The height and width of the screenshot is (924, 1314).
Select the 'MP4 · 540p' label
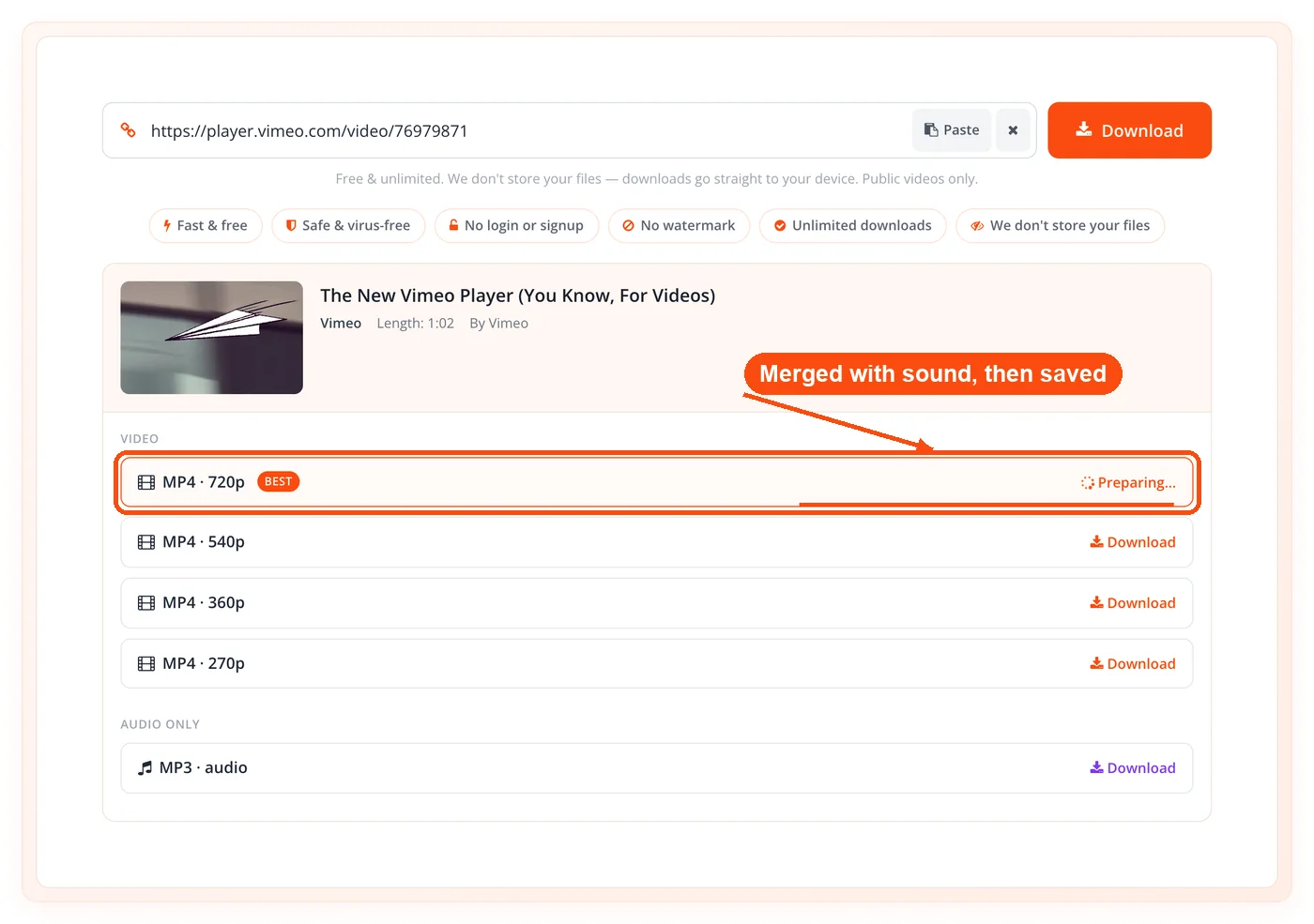pyautogui.click(x=204, y=542)
